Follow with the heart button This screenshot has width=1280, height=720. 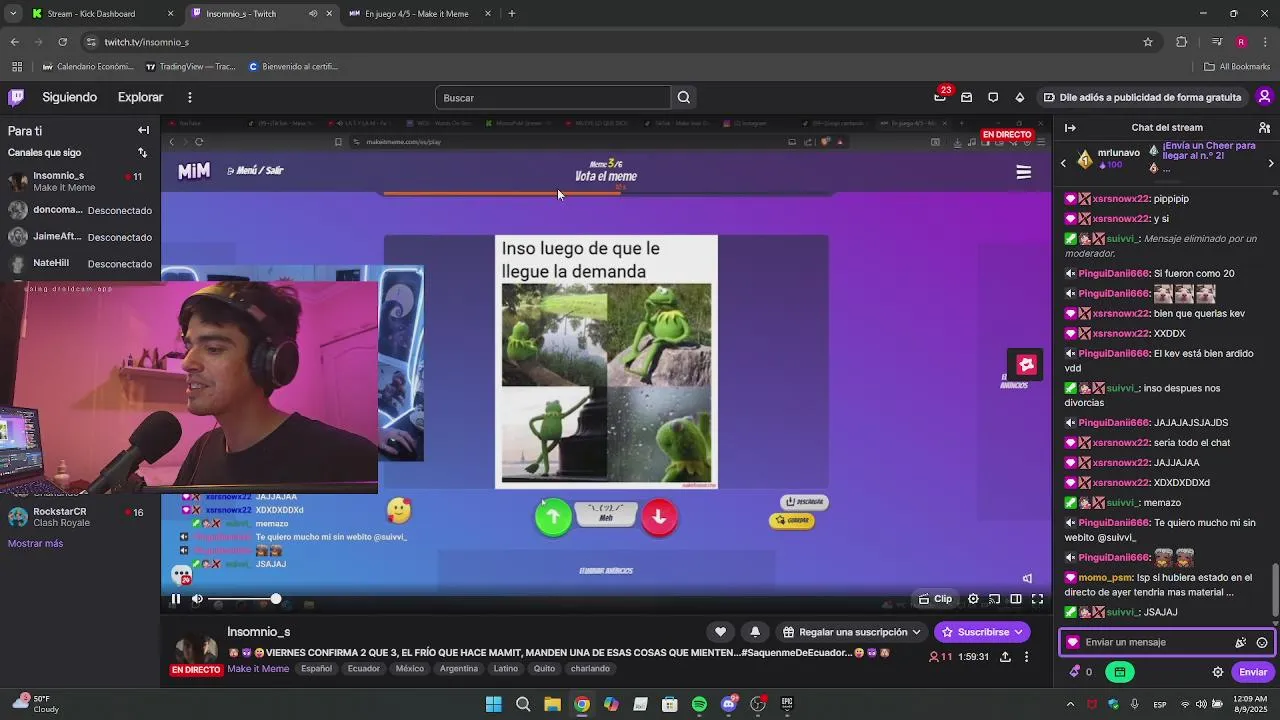[720, 632]
